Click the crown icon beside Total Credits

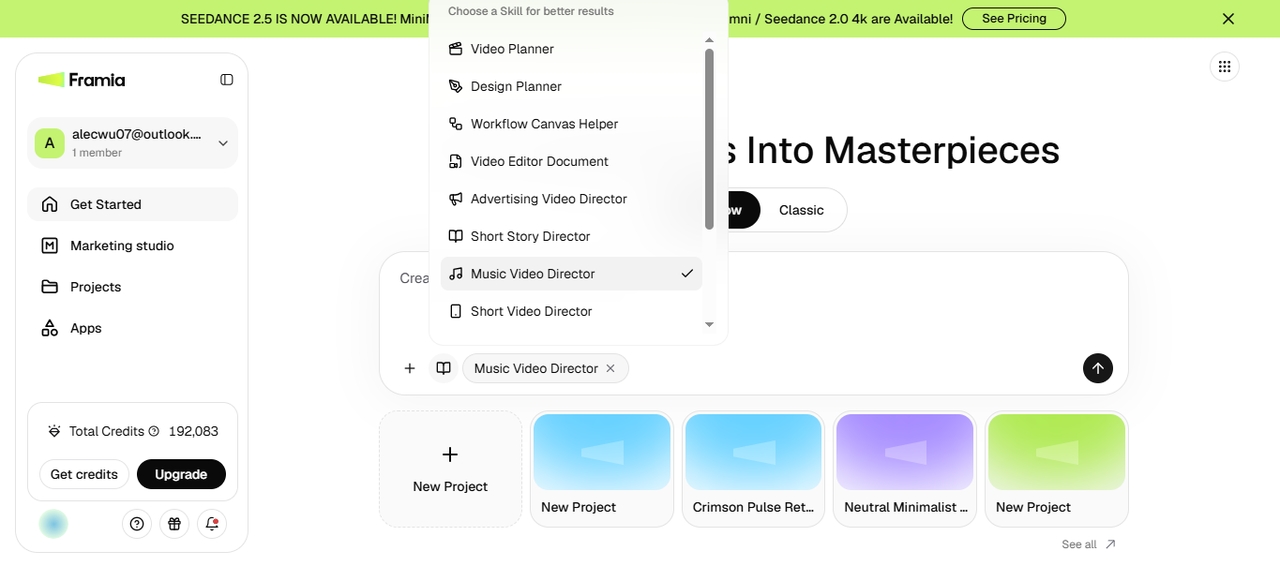[54, 431]
